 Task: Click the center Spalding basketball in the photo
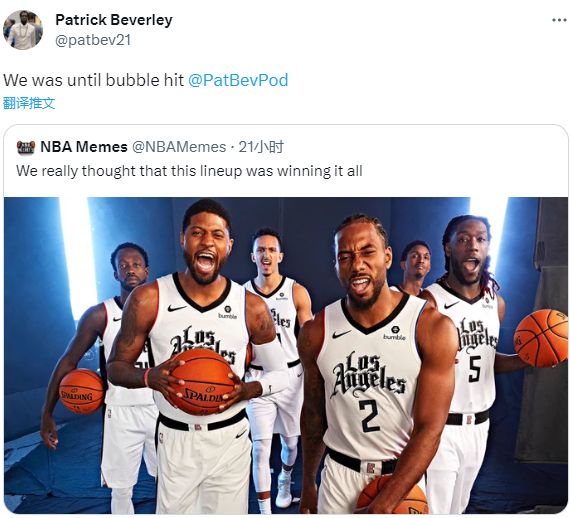pos(202,382)
